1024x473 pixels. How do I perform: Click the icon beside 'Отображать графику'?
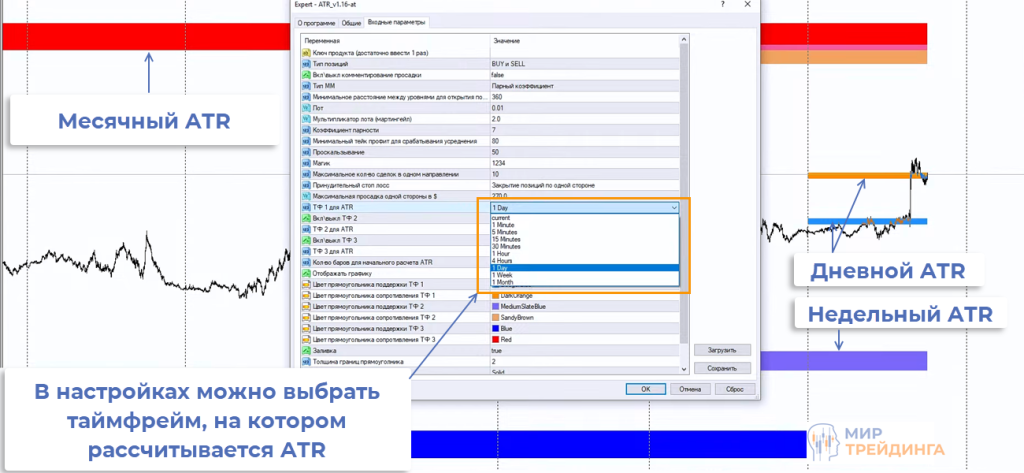[x=306, y=273]
